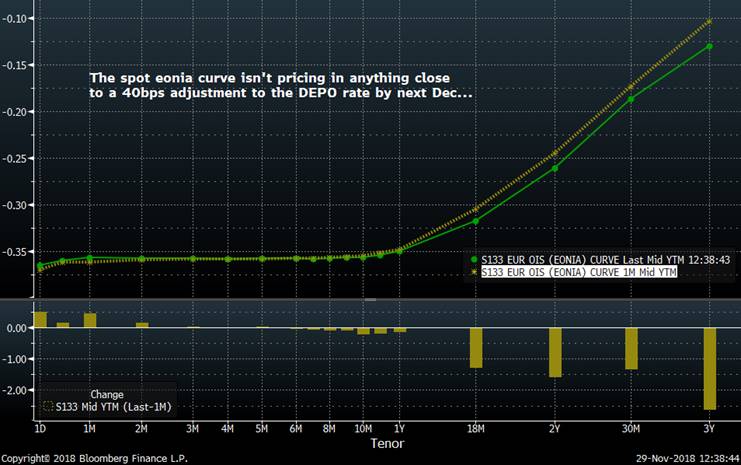741x465 pixels.
Task: Click the Change legend title
Action: (107, 395)
